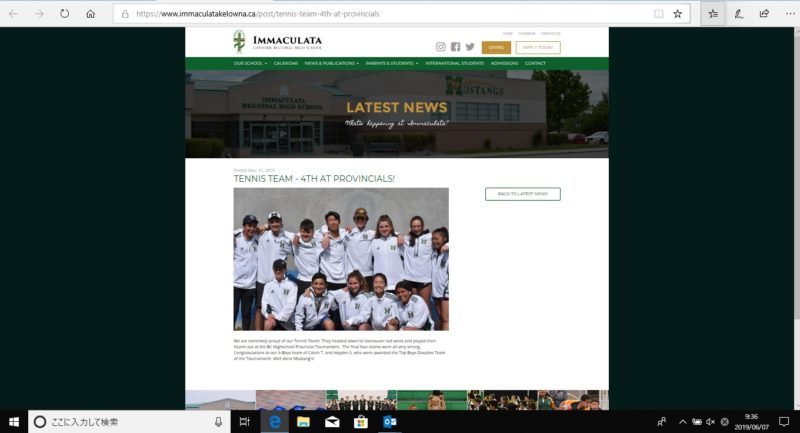The height and width of the screenshot is (433, 800).
Task: Open the Calendar menu item
Action: (x=286, y=63)
